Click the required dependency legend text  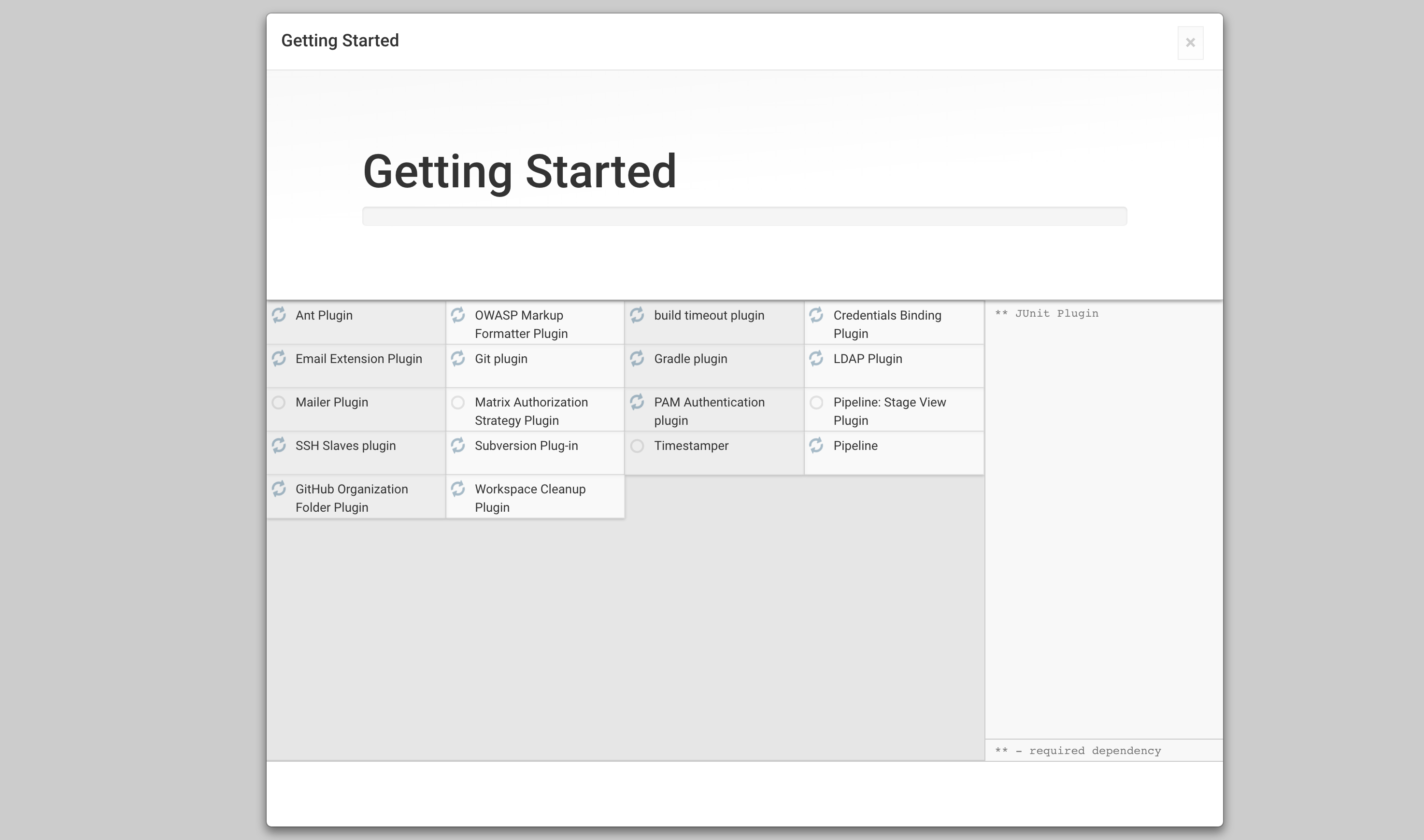pos(1078,751)
